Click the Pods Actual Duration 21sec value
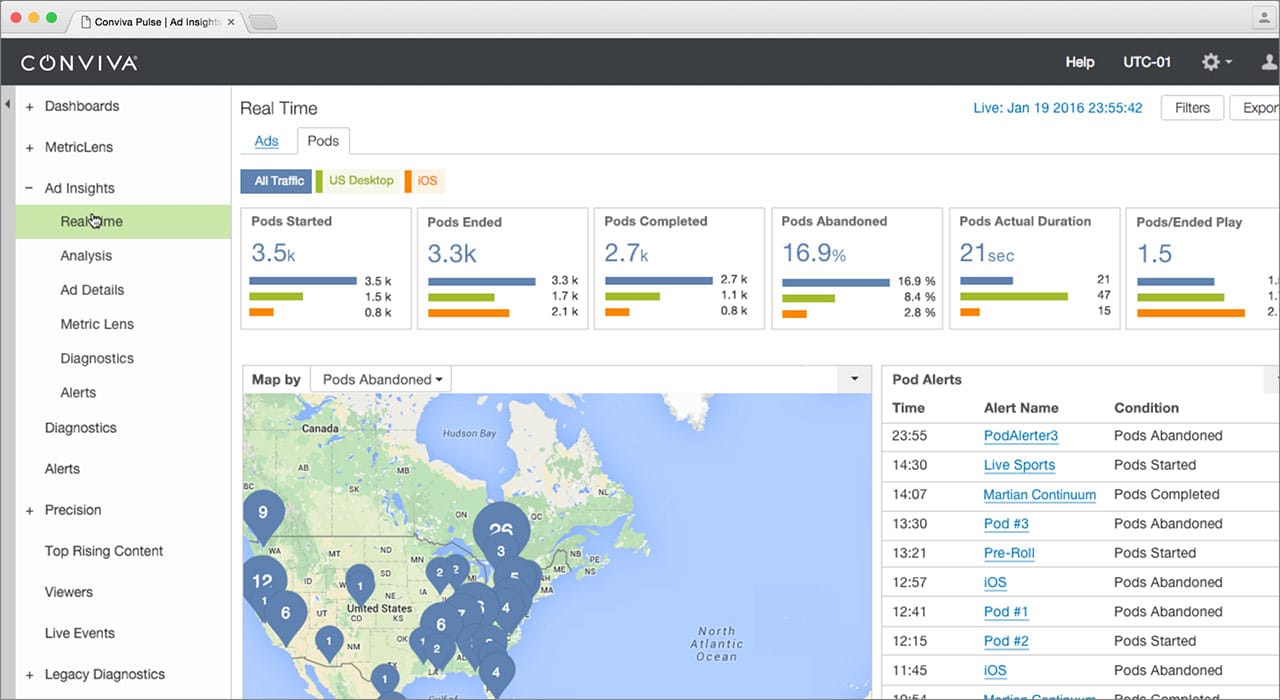This screenshot has height=700, width=1280. 987,253
